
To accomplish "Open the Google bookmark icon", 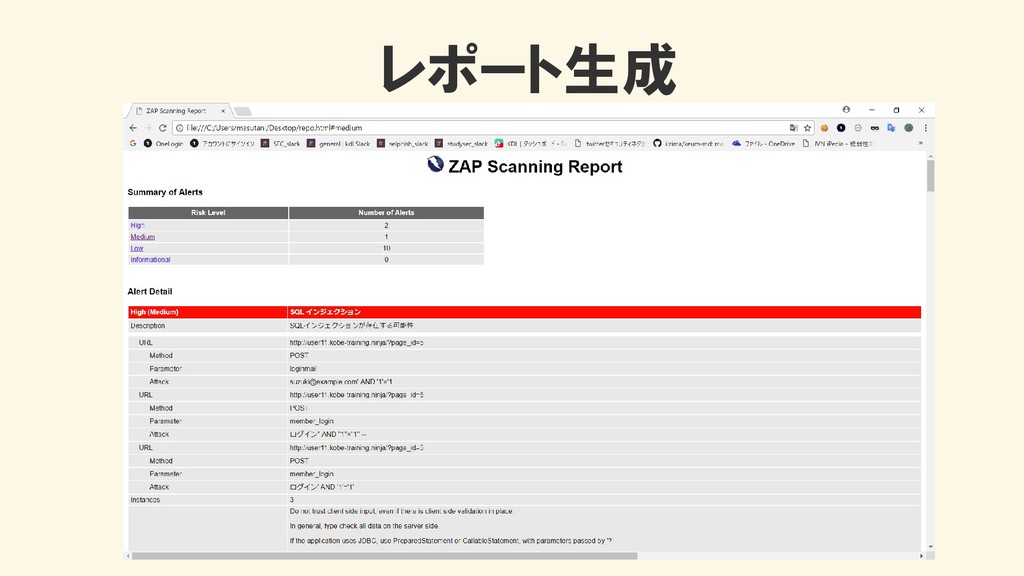I will click(x=133, y=143).
